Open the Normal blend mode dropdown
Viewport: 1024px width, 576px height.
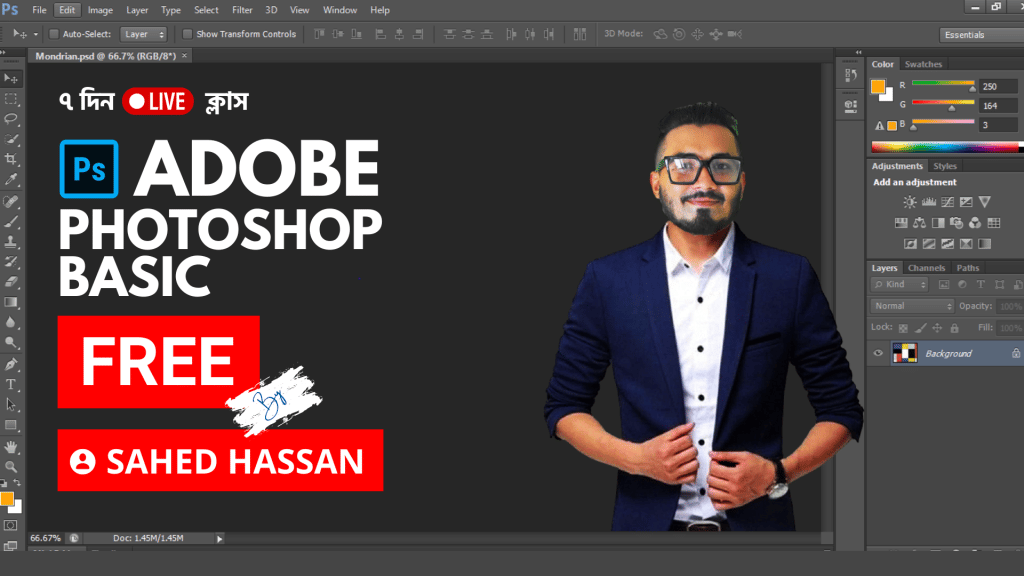coord(912,306)
